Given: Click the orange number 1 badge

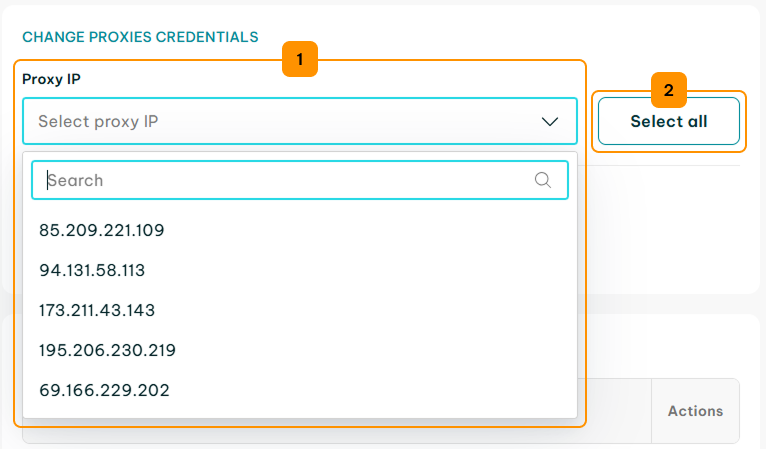Looking at the screenshot, I should click(x=300, y=59).
